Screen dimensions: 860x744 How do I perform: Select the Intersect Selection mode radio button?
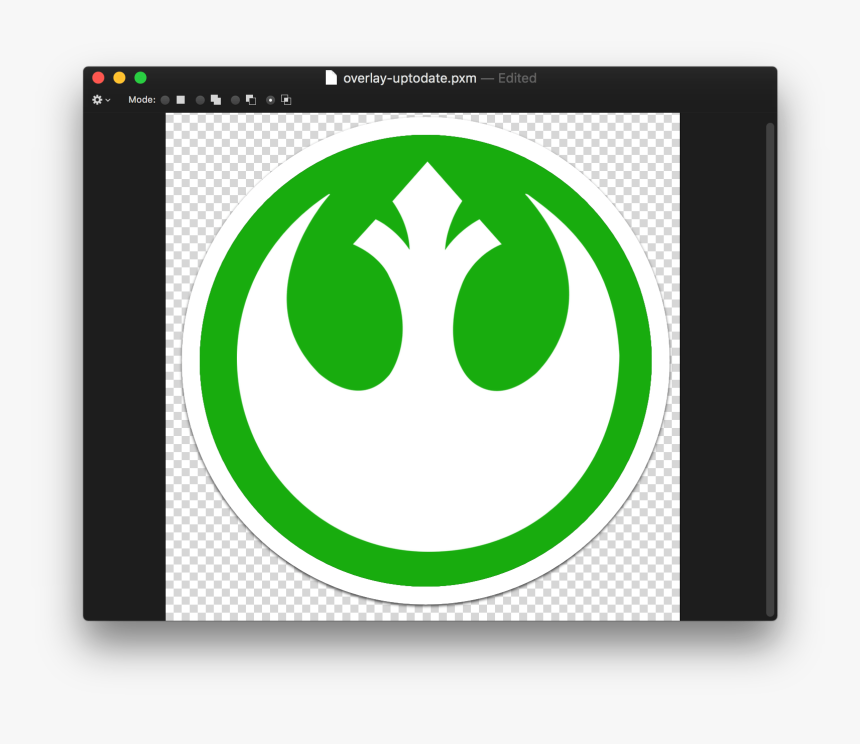click(270, 100)
